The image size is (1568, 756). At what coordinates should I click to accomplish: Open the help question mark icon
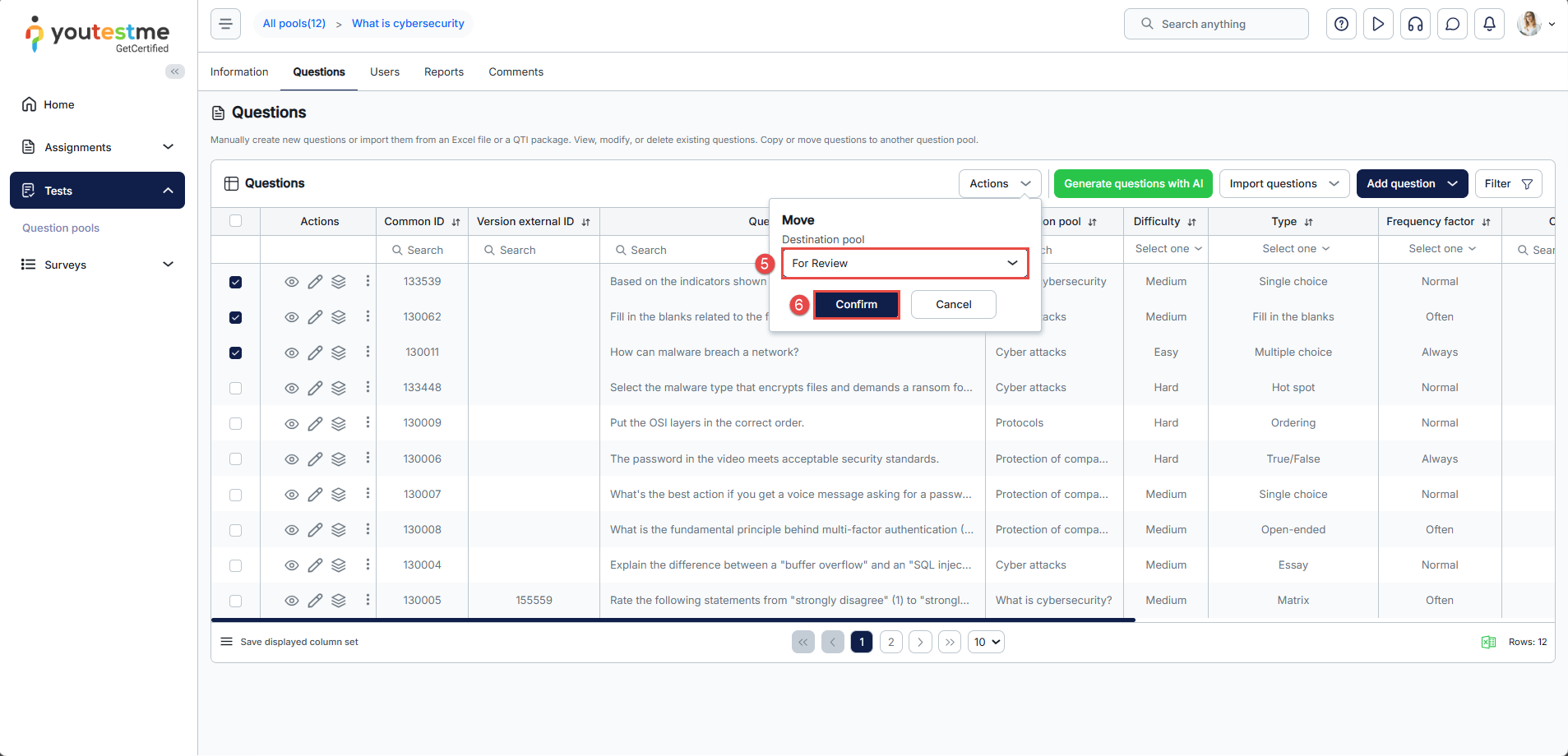coord(1341,24)
